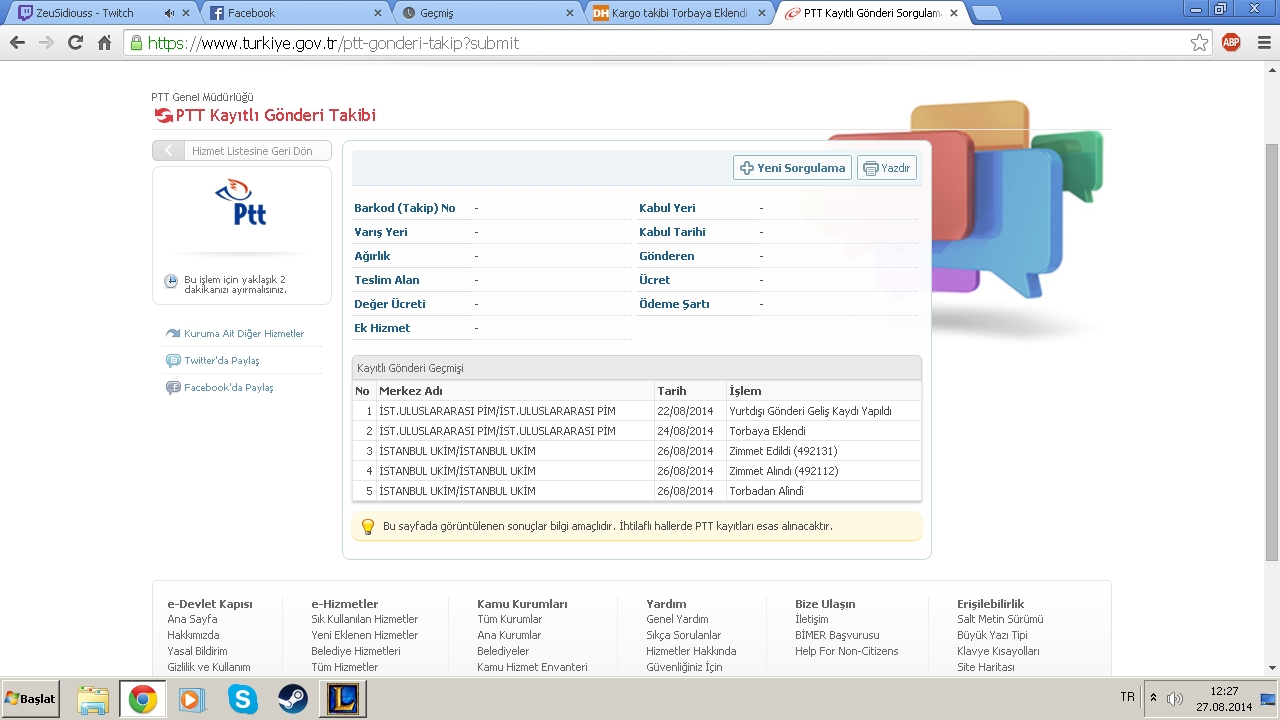Open BİMER Başvurusu footer link
Screen dimensions: 1280x720
tap(837, 635)
